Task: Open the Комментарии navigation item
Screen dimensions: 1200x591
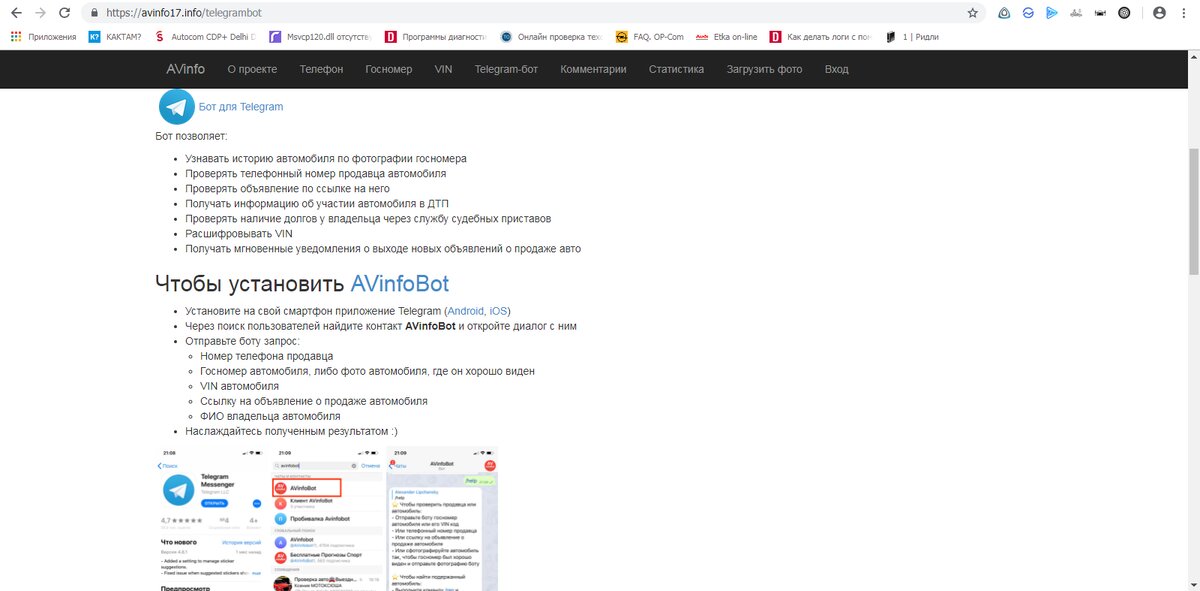Action: coord(593,69)
